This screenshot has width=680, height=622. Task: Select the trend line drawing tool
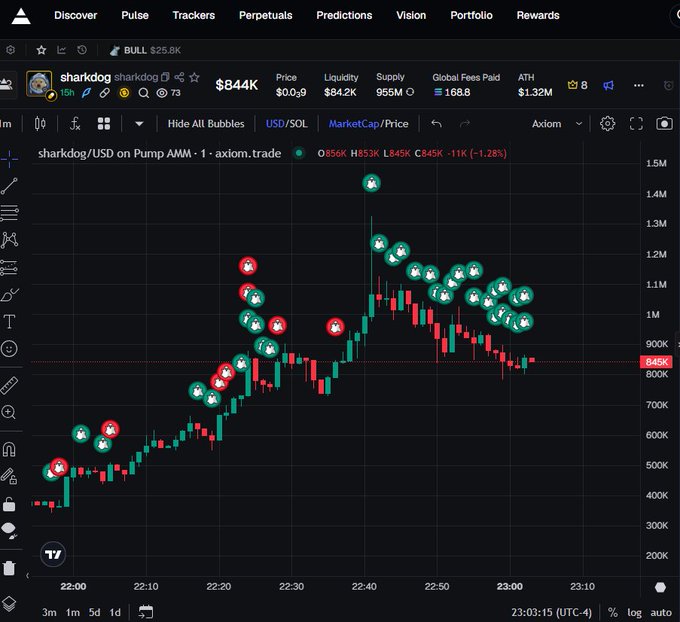pyautogui.click(x=9, y=186)
